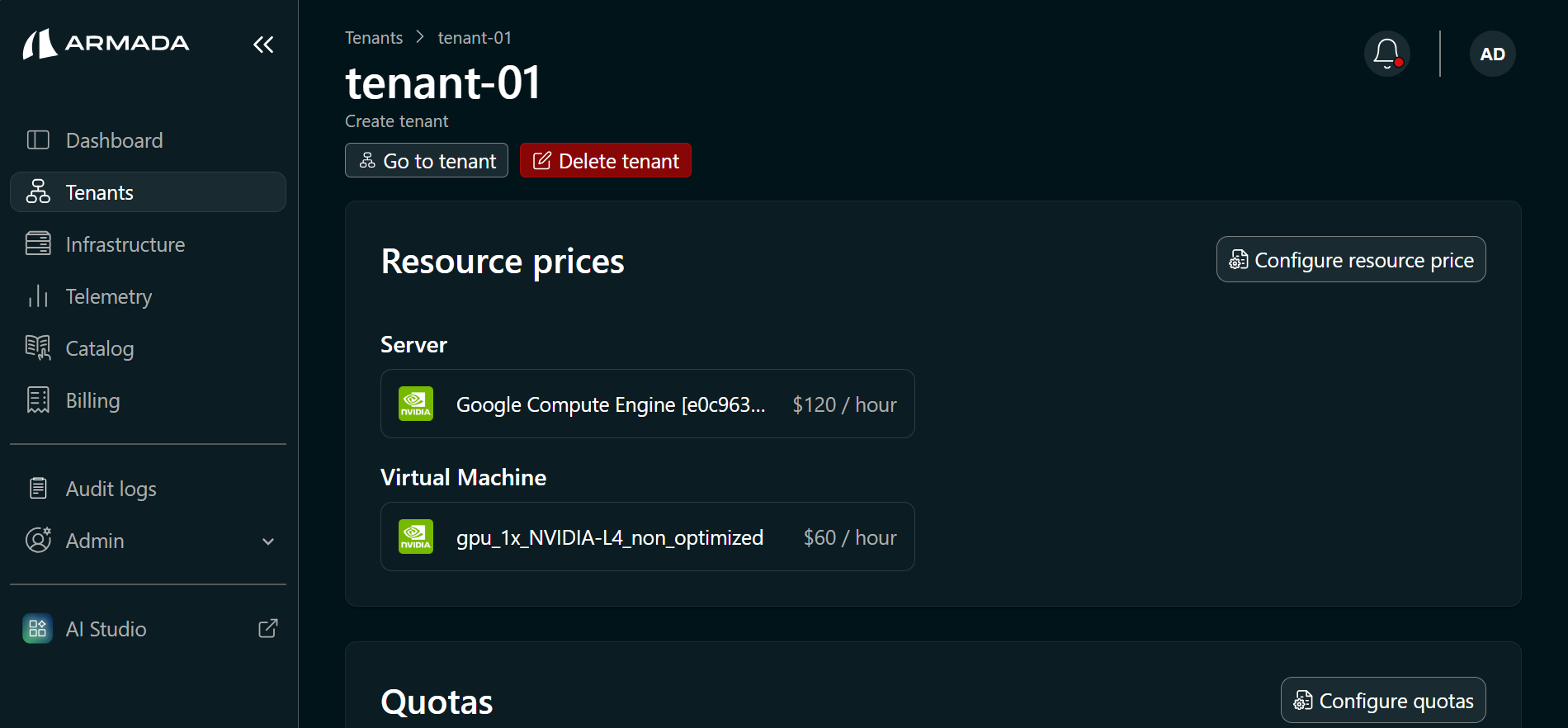Click the Admin user-gear icon
Screen dimensions: 1568x728
(38, 540)
